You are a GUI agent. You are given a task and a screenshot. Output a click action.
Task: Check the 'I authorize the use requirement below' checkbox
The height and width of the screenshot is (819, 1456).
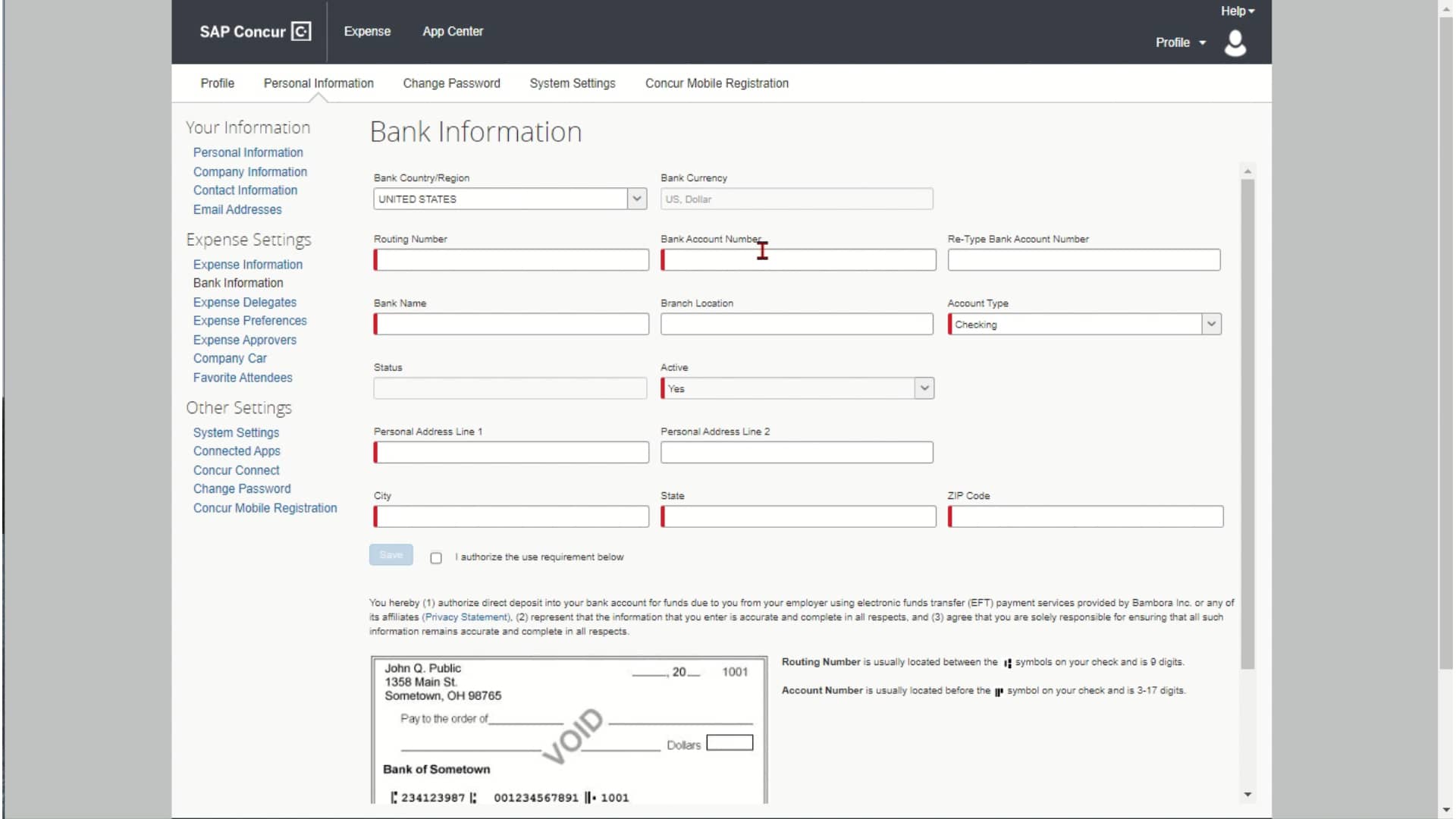(x=436, y=557)
